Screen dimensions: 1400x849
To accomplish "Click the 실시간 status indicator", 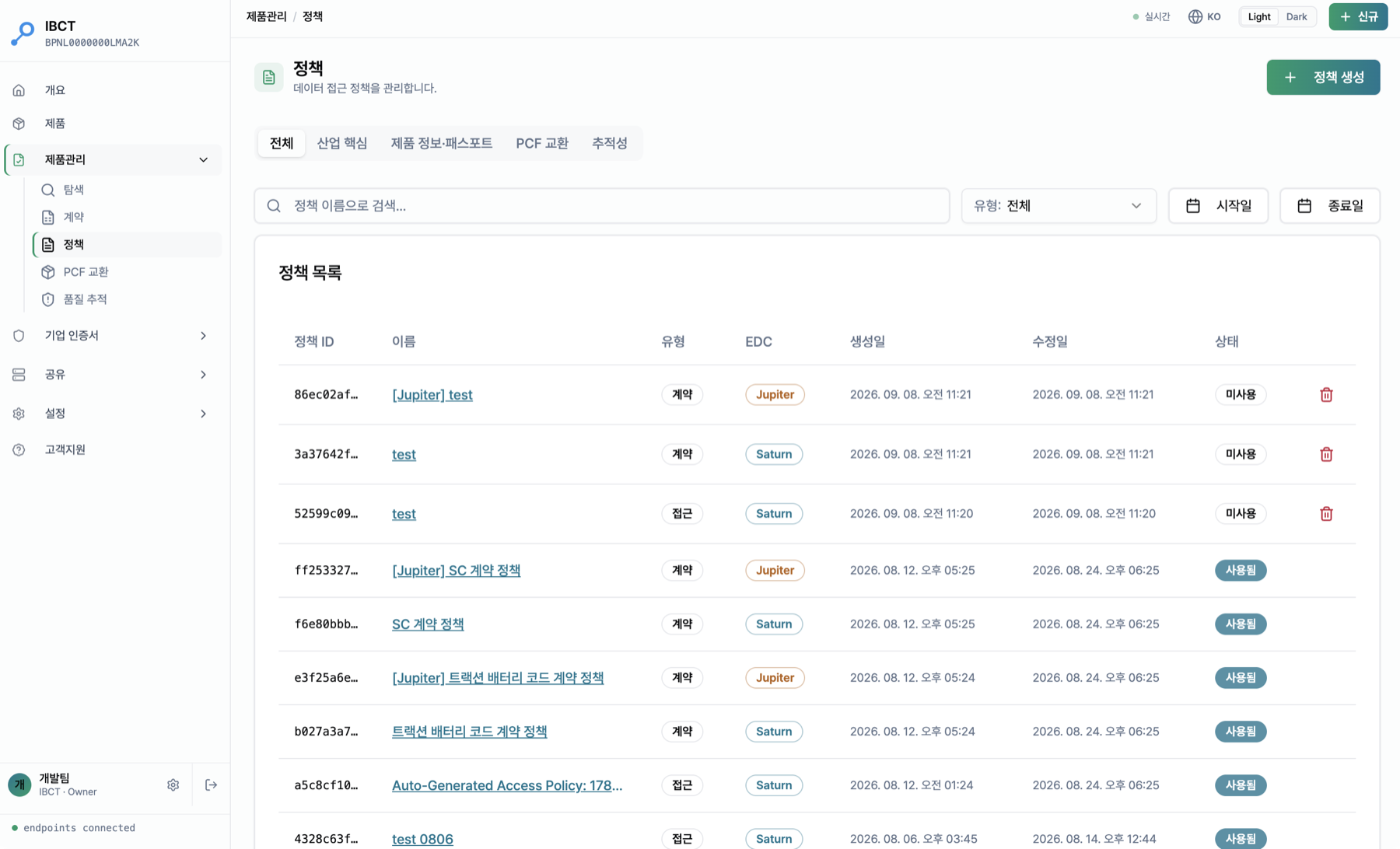I will [x=1151, y=16].
